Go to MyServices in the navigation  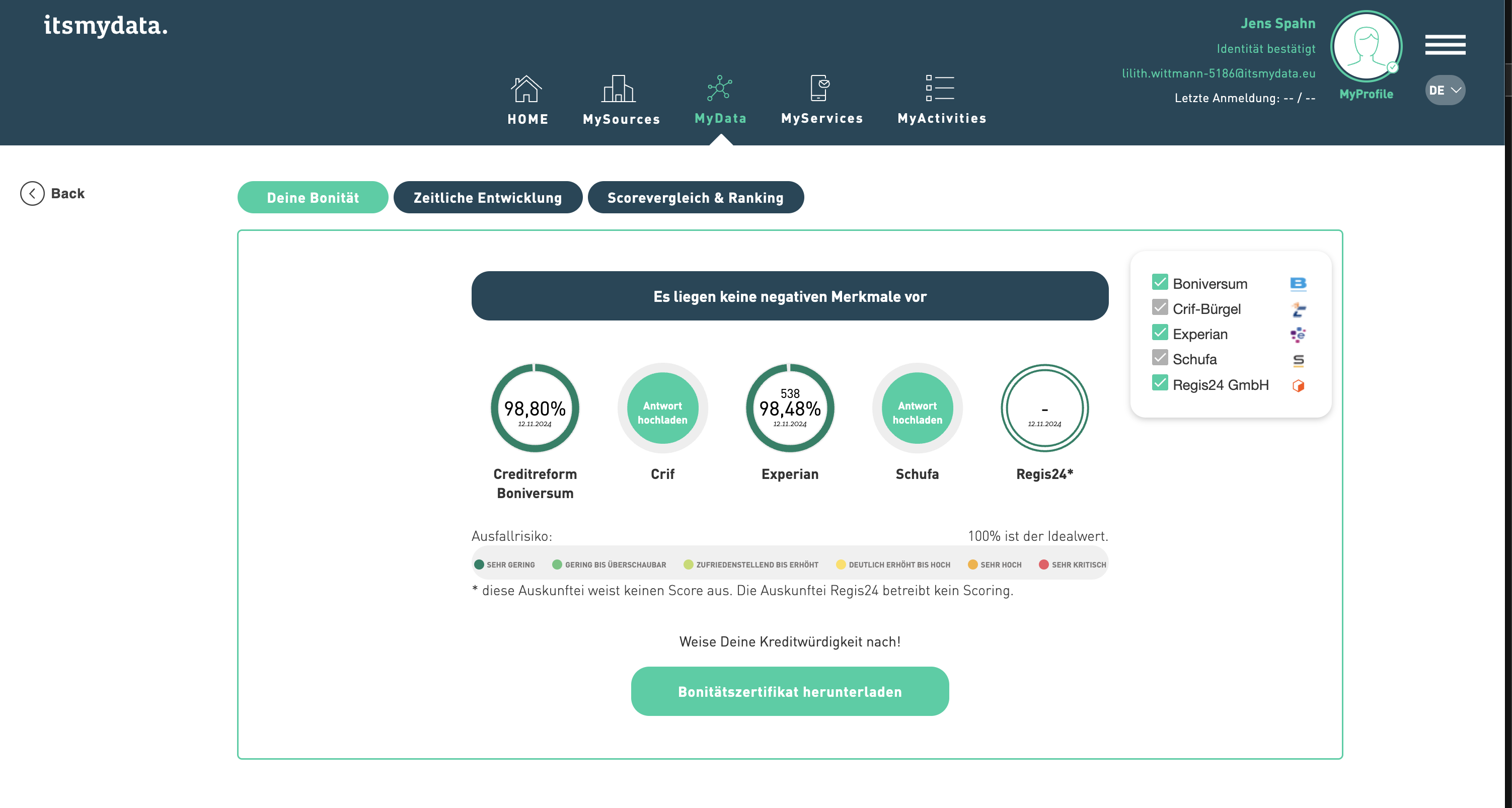(822, 119)
